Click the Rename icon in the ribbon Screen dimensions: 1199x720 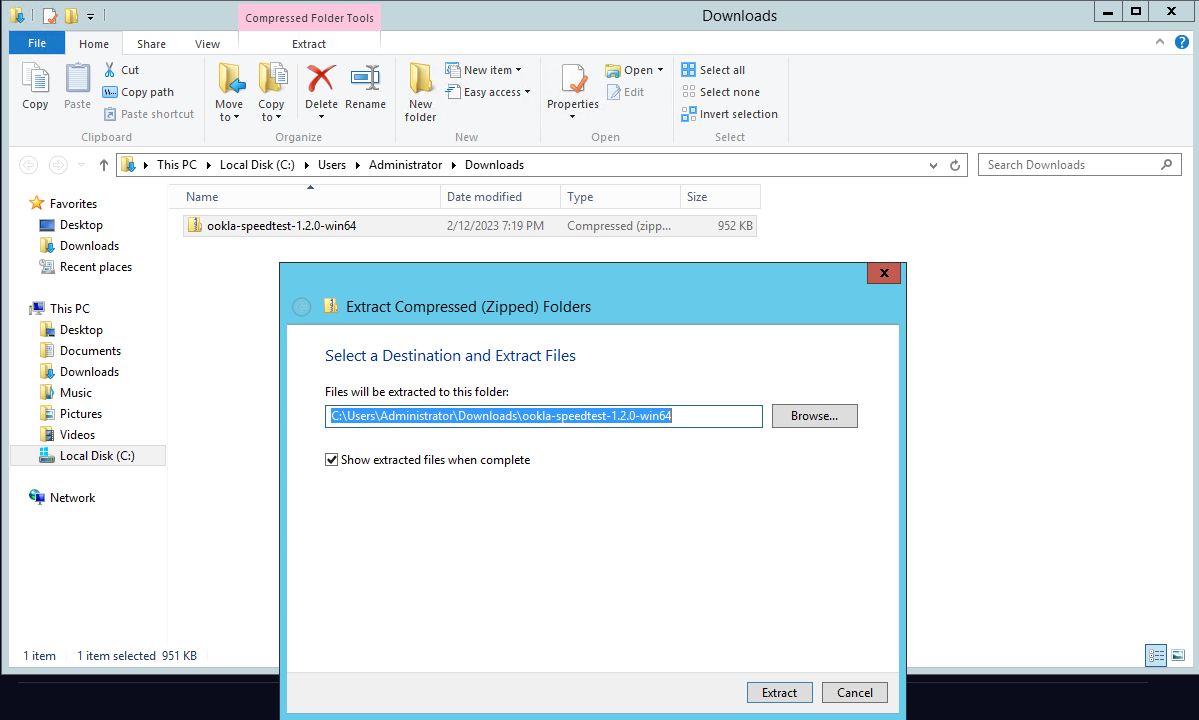point(365,80)
